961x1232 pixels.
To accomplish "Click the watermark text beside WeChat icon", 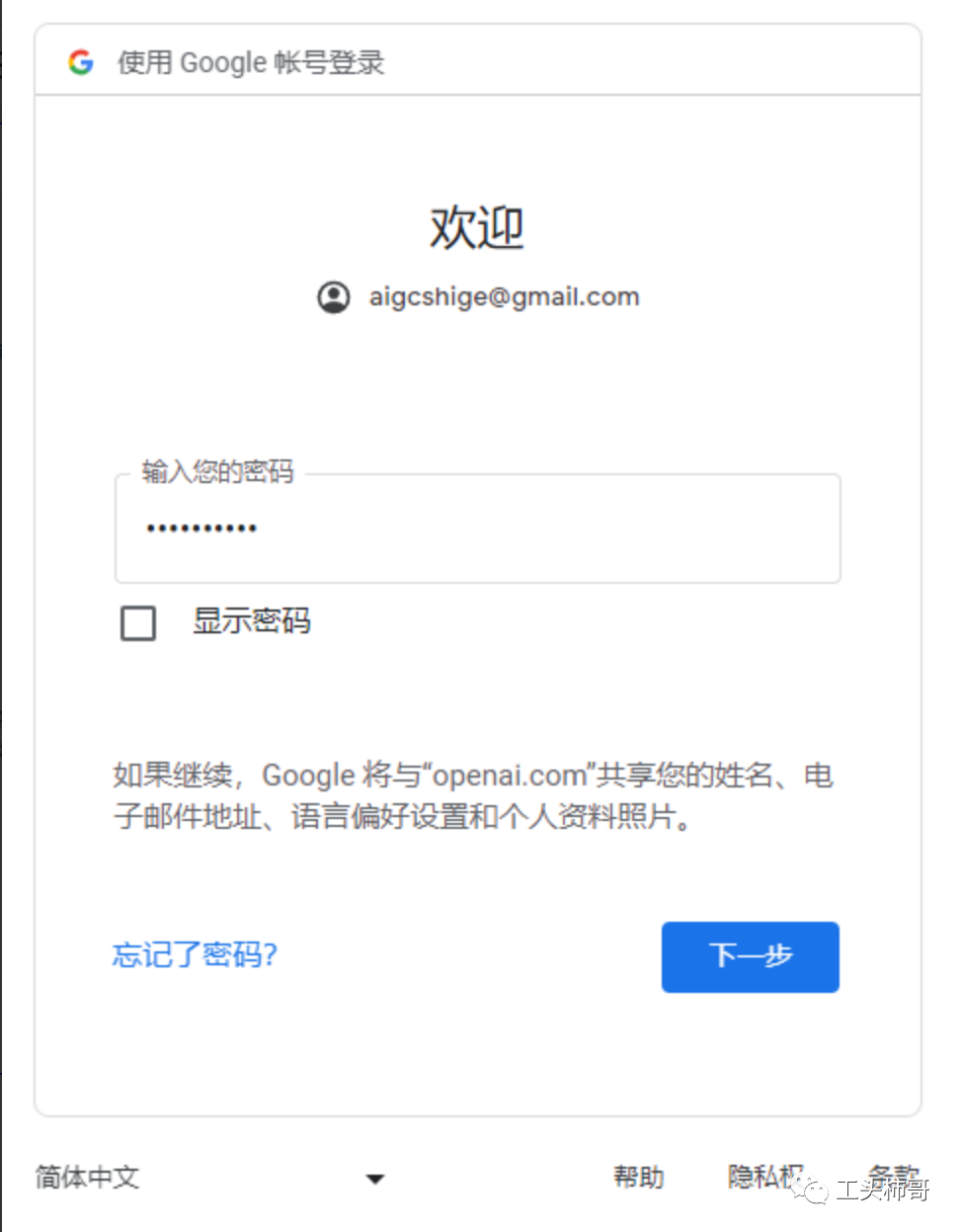I will [x=882, y=1191].
